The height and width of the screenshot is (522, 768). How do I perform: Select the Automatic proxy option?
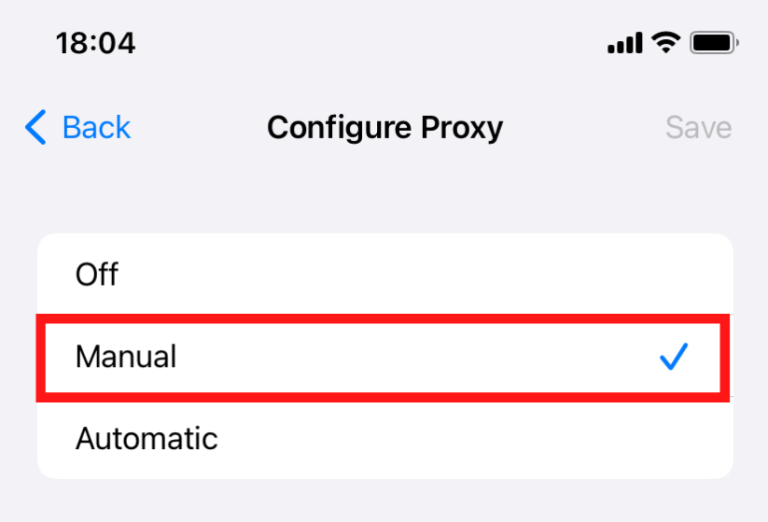tap(384, 438)
